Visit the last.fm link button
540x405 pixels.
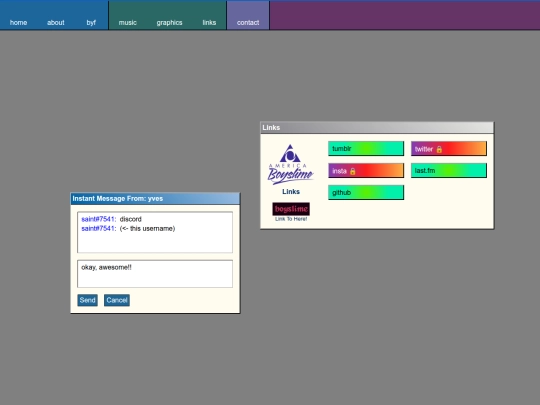pos(449,170)
